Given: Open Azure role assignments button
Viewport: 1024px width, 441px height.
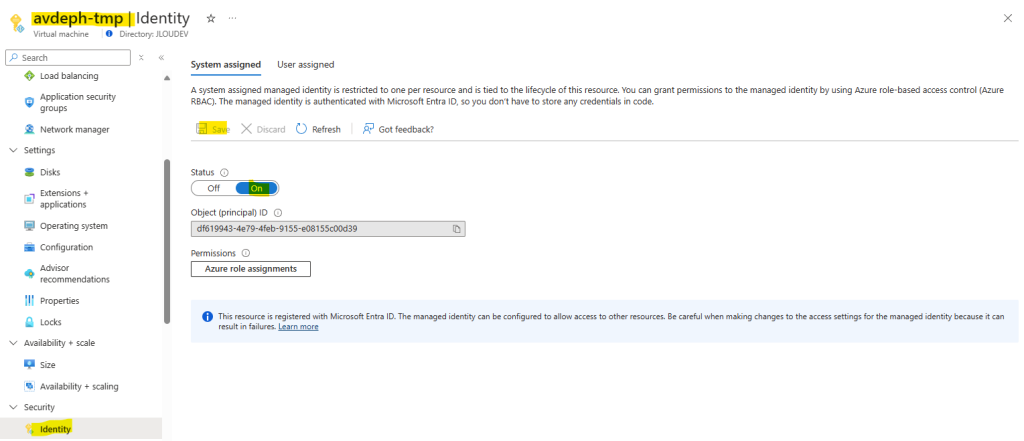Looking at the screenshot, I should coord(251,269).
